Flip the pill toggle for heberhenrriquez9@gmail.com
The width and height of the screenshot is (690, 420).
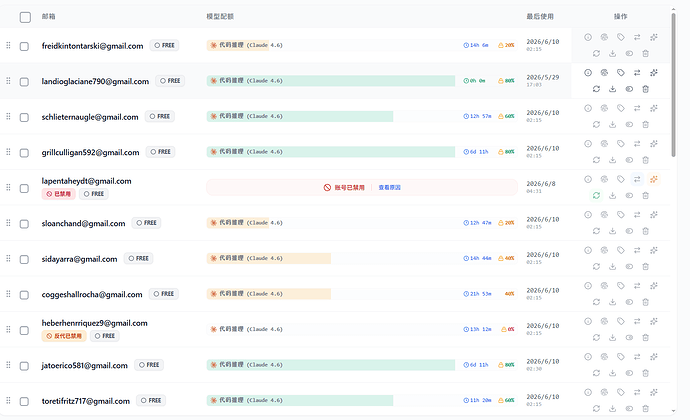click(x=629, y=338)
